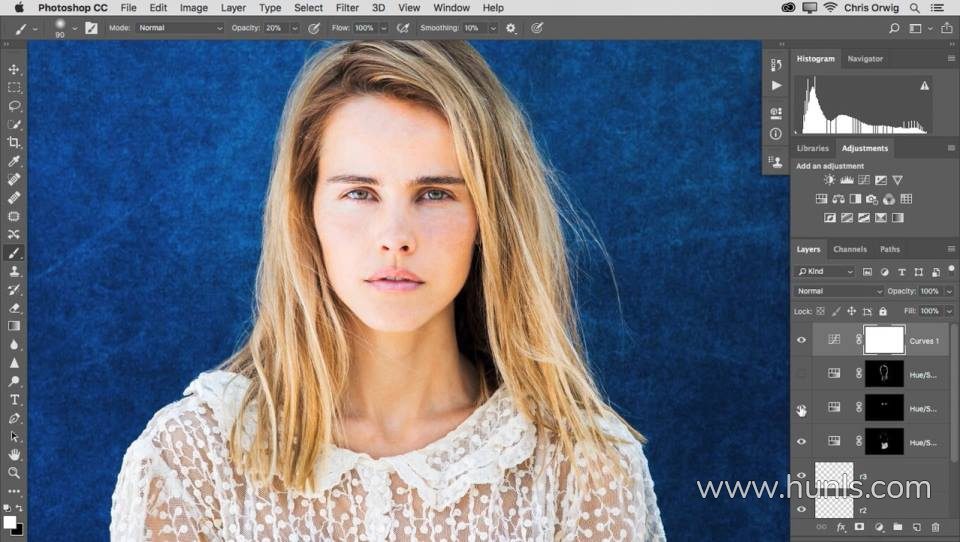Screen dimensions: 960x542
Task: Open the Smoothing 10% dropdown arrow
Action: (493, 28)
